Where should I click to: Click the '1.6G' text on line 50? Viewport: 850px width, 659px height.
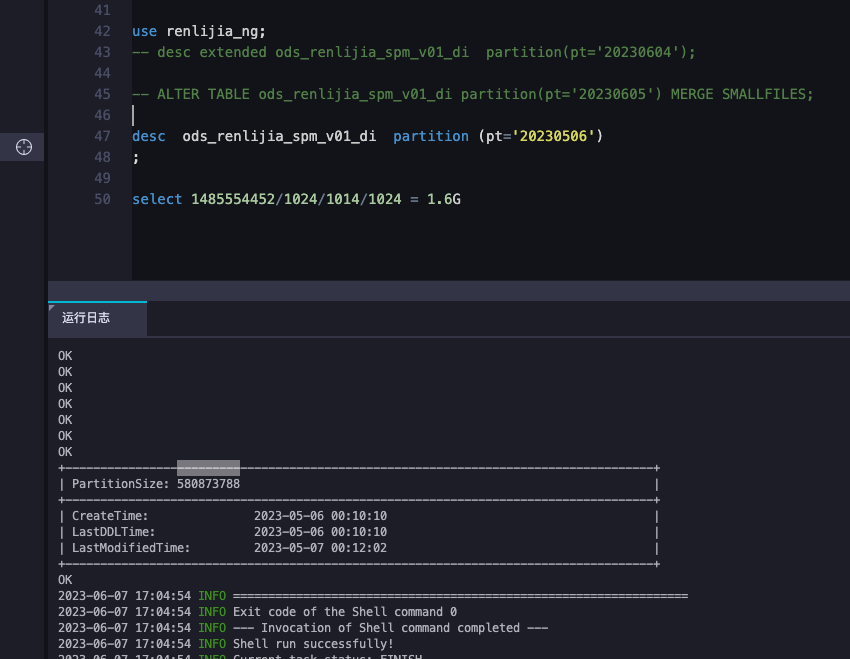pyautogui.click(x=443, y=199)
